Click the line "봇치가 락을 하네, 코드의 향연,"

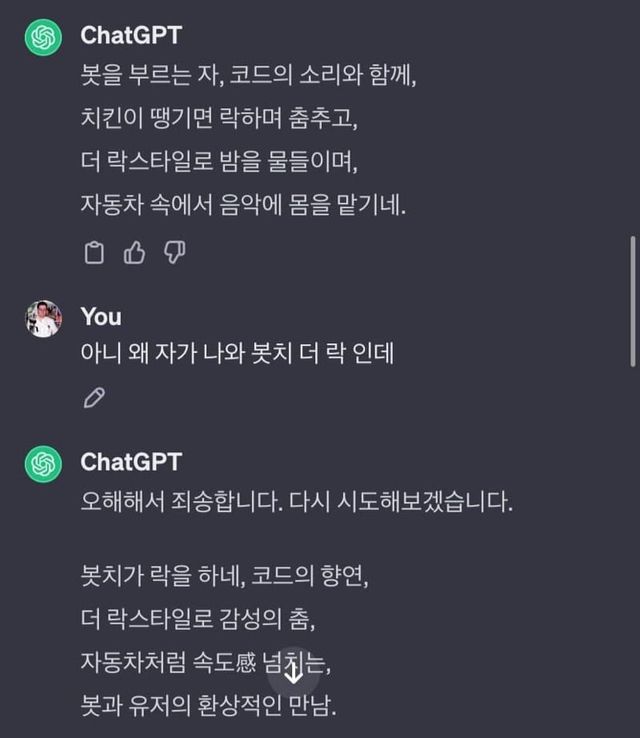point(230,577)
